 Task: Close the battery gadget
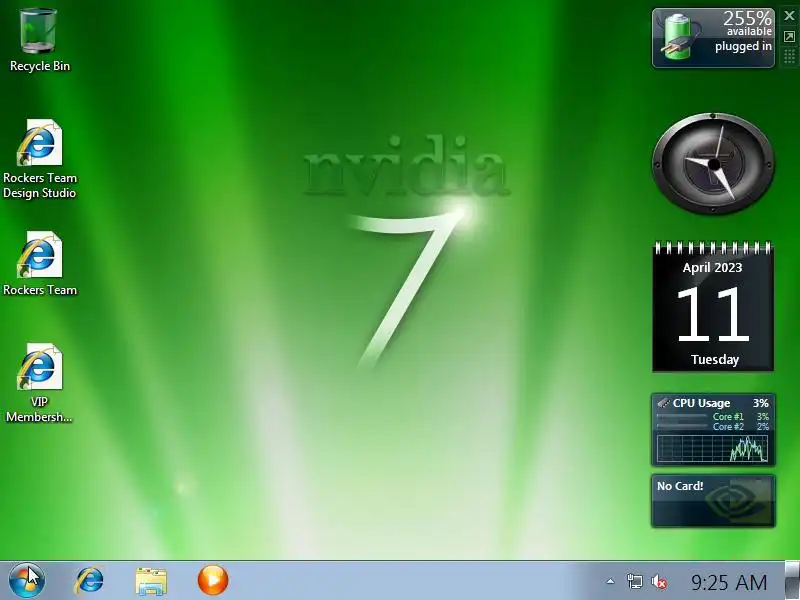[x=789, y=16]
